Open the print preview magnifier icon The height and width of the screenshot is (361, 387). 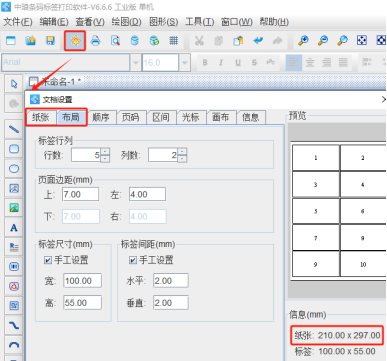click(115, 41)
